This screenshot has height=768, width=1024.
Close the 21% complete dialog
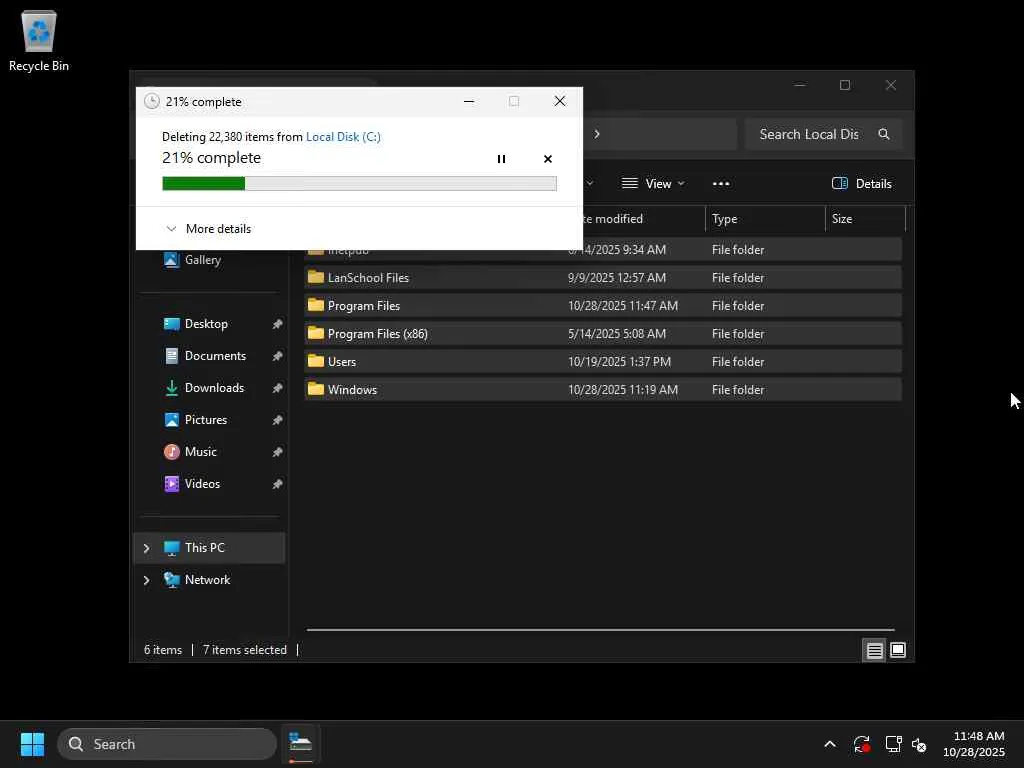(x=560, y=101)
